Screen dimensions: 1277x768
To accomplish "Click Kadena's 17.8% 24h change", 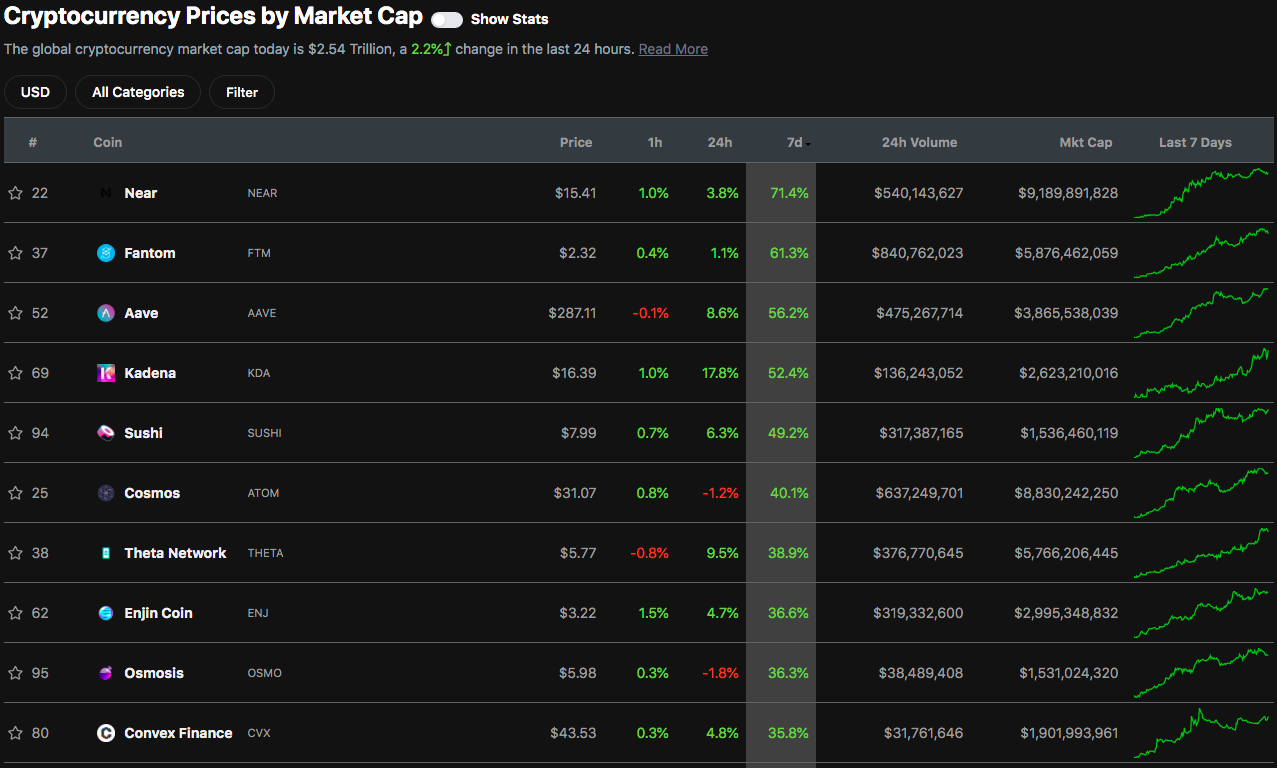I will pyautogui.click(x=720, y=373).
